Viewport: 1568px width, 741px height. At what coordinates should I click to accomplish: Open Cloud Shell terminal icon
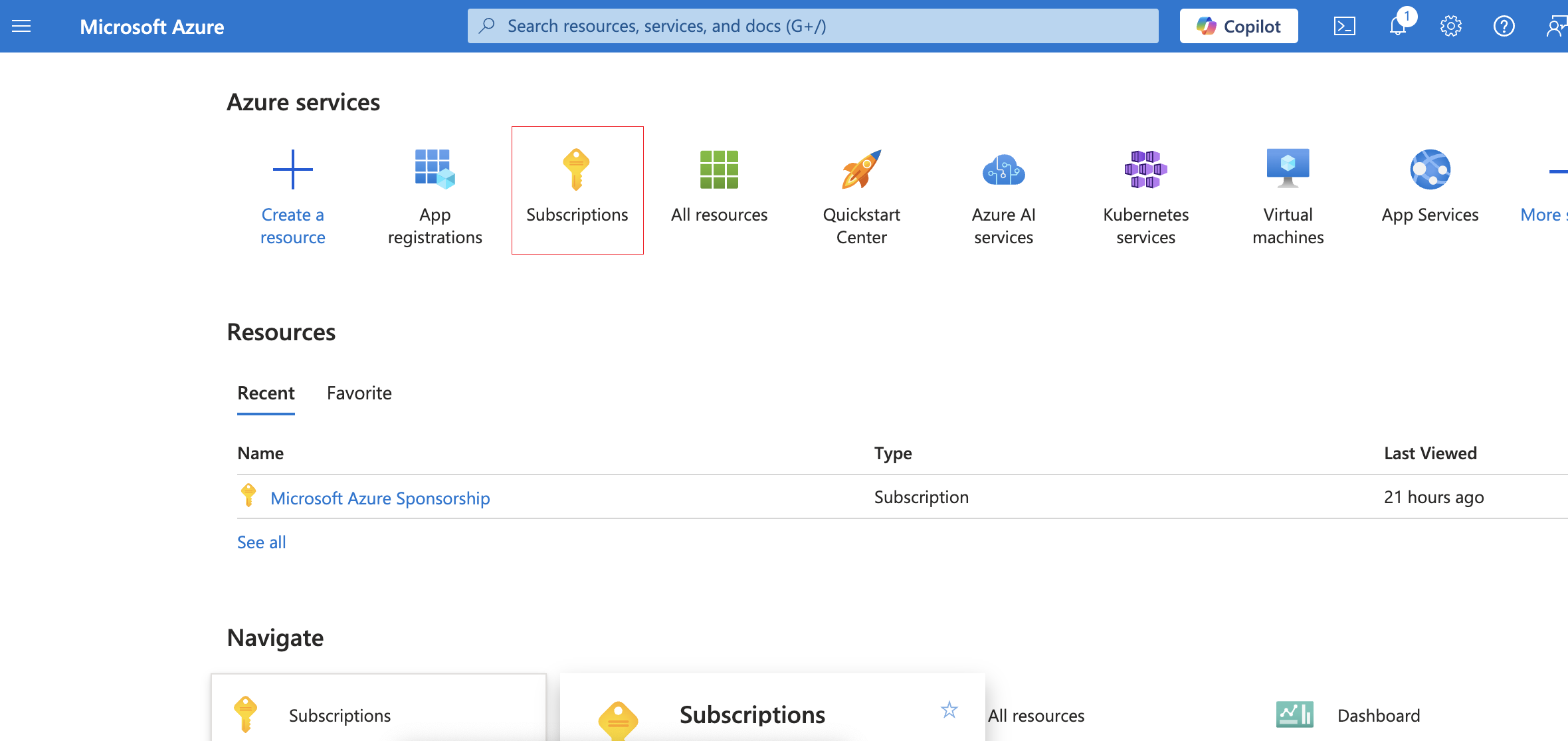[x=1344, y=26]
